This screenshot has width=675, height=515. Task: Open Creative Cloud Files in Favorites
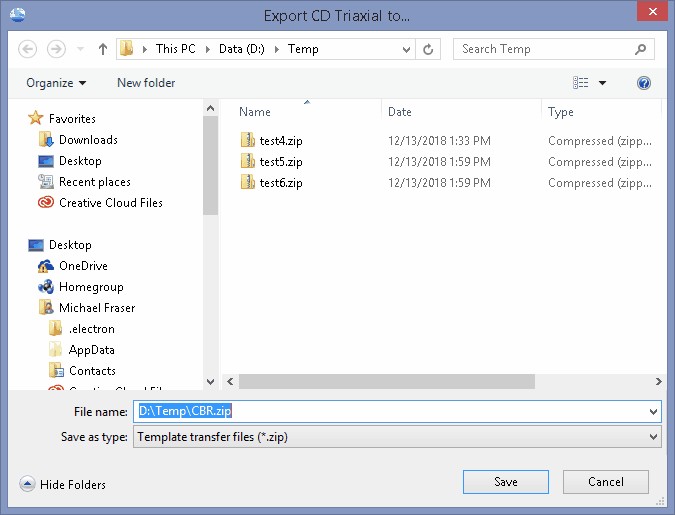pos(110,203)
